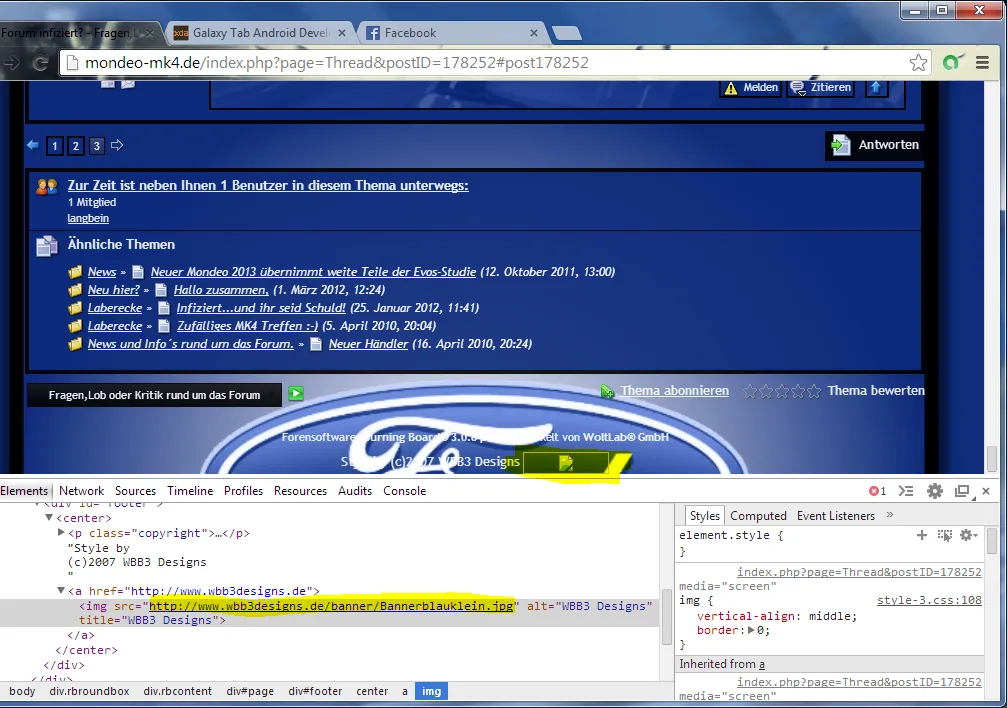Open the Styles gear dropdown menu

(x=968, y=536)
